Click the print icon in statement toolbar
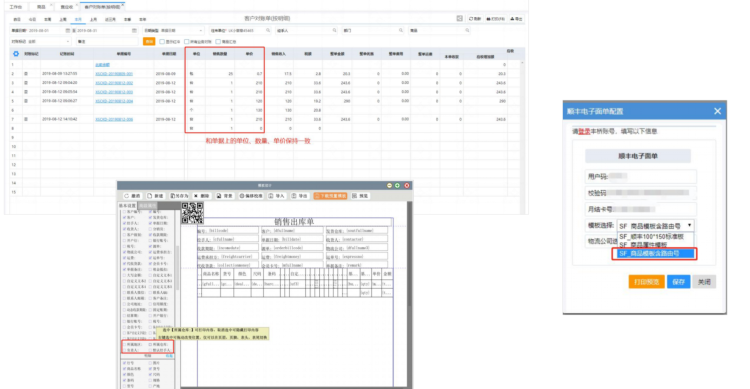This screenshot has height=389, width=750. tap(488, 19)
